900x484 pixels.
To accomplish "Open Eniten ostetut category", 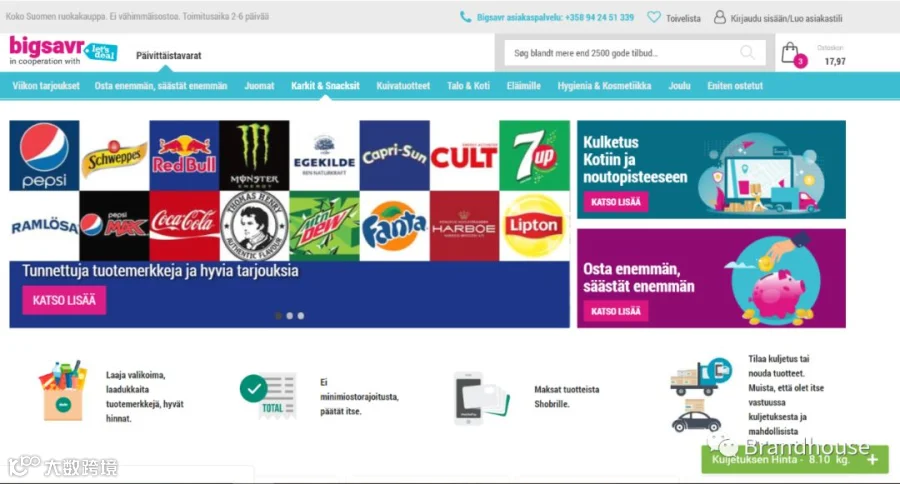I will pos(735,86).
